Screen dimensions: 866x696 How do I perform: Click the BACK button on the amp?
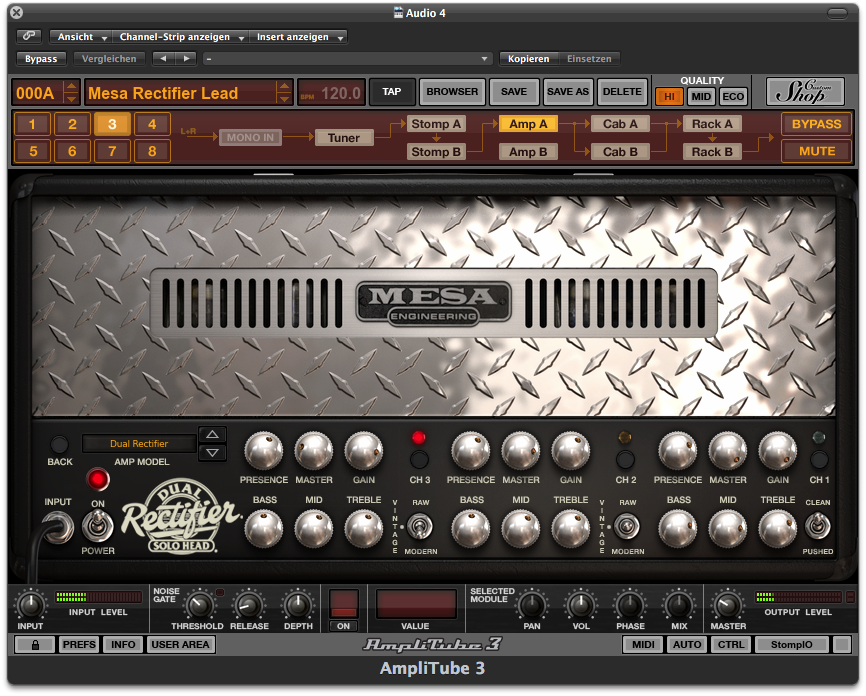60,445
